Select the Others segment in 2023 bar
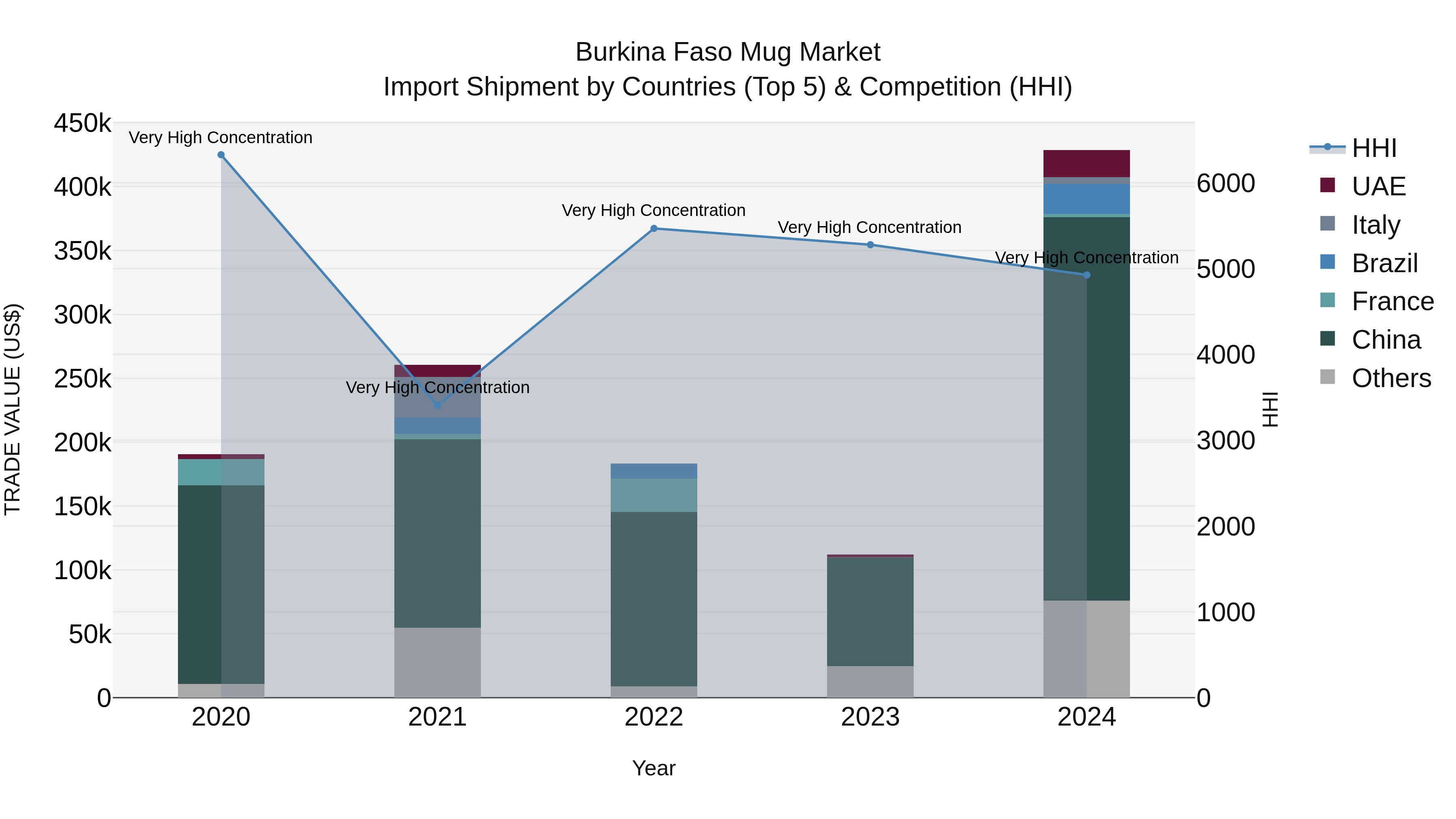 pos(870,681)
